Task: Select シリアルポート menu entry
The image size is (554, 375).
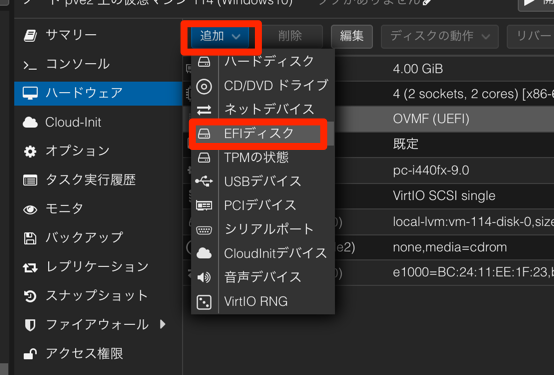Action: pos(263,229)
